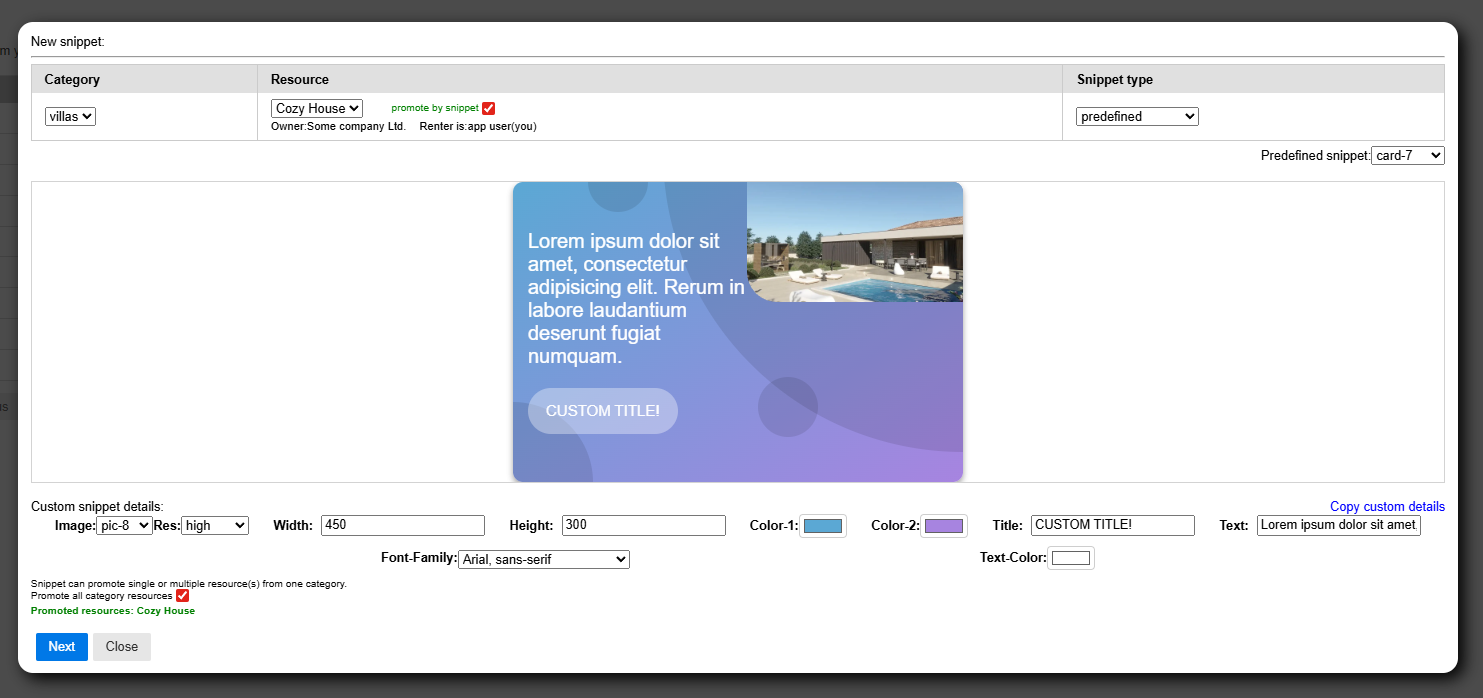1483x698 pixels.
Task: Open the Category dropdown showing villas
Action: pyautogui.click(x=70, y=117)
